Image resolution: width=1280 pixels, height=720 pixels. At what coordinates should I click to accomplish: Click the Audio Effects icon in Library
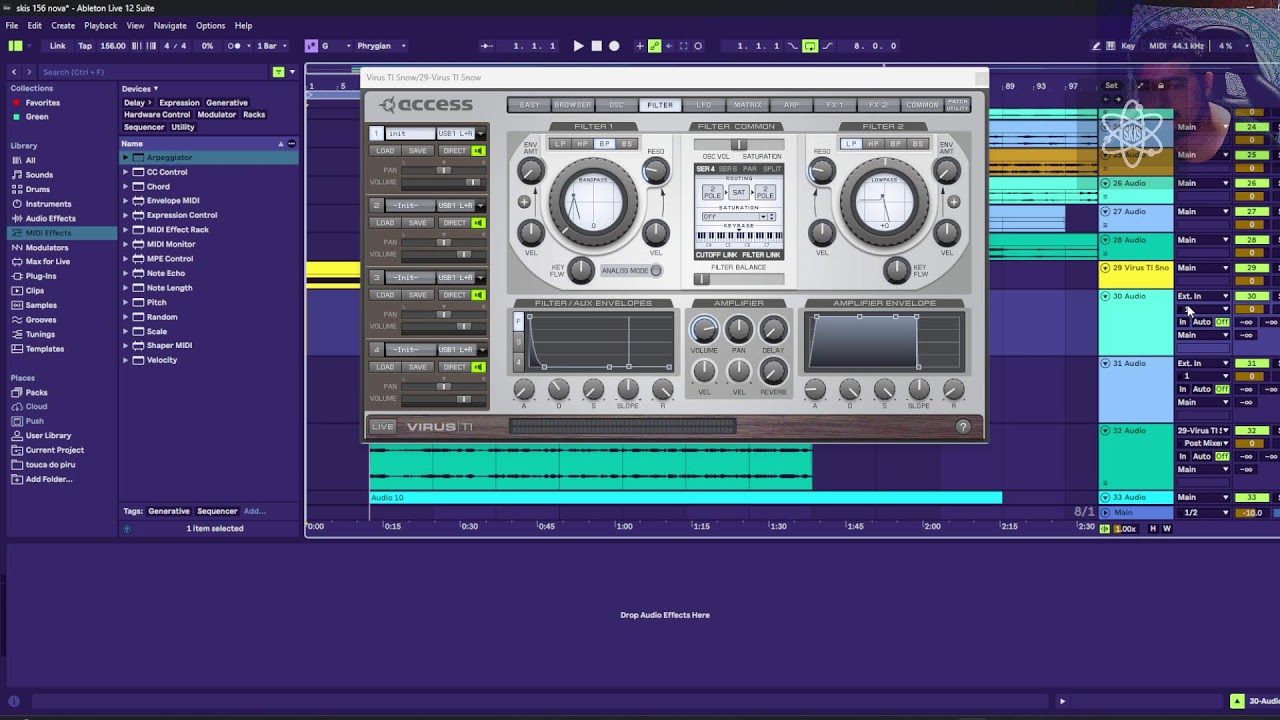coord(17,218)
